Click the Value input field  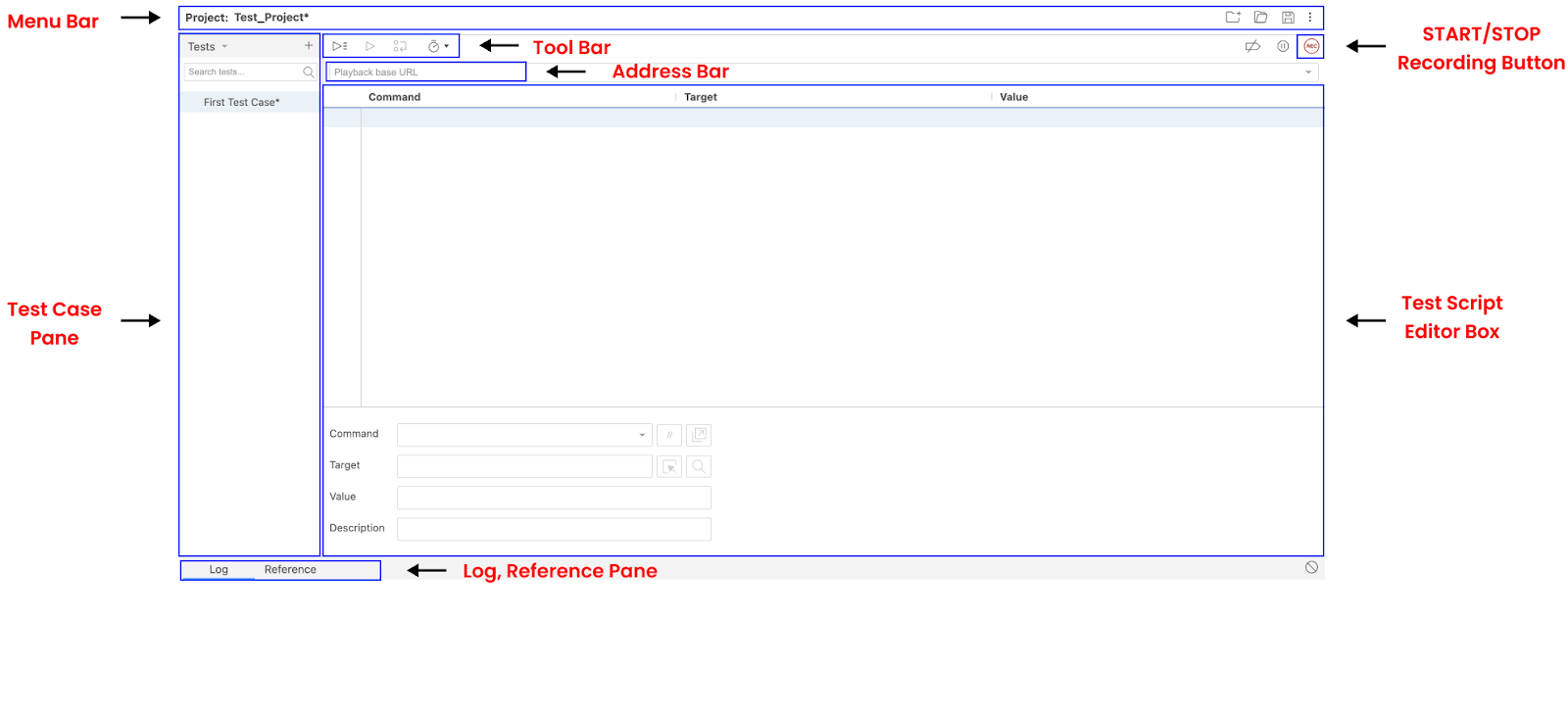554,498
